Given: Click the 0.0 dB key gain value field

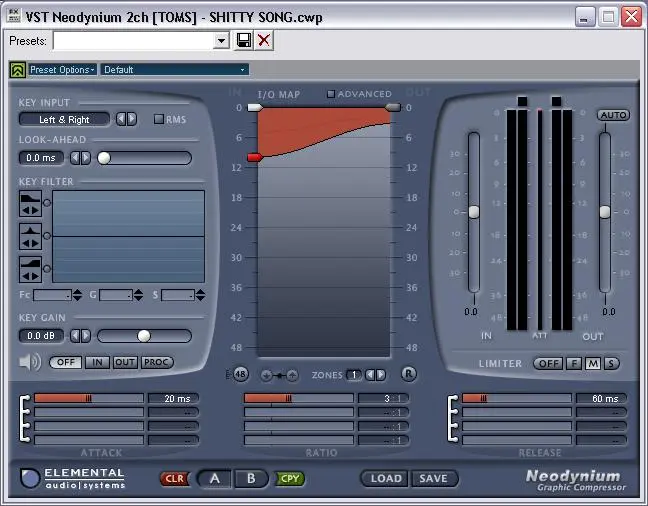Looking at the screenshot, I should click(x=41, y=336).
